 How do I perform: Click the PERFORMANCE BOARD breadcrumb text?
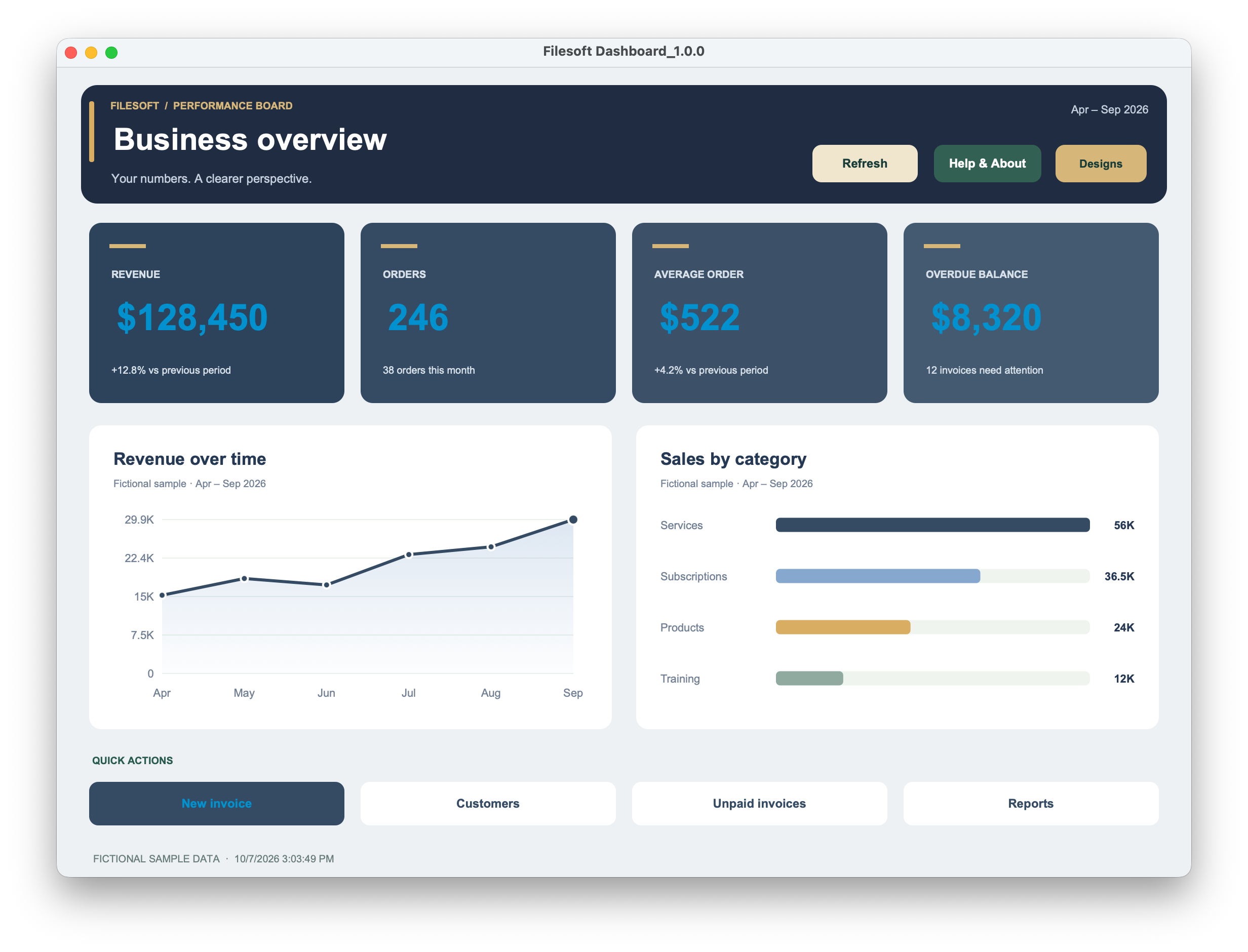(x=232, y=105)
